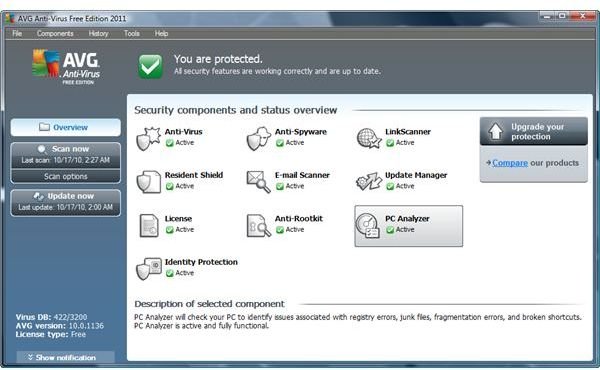
Task: Click E-mail Scanner green Active status check
Action: tap(280, 186)
